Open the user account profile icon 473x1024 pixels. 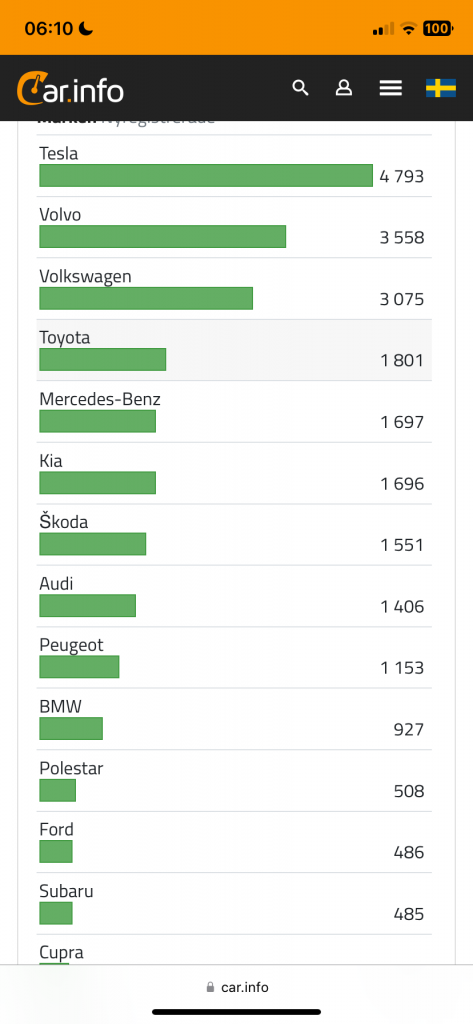click(x=344, y=88)
